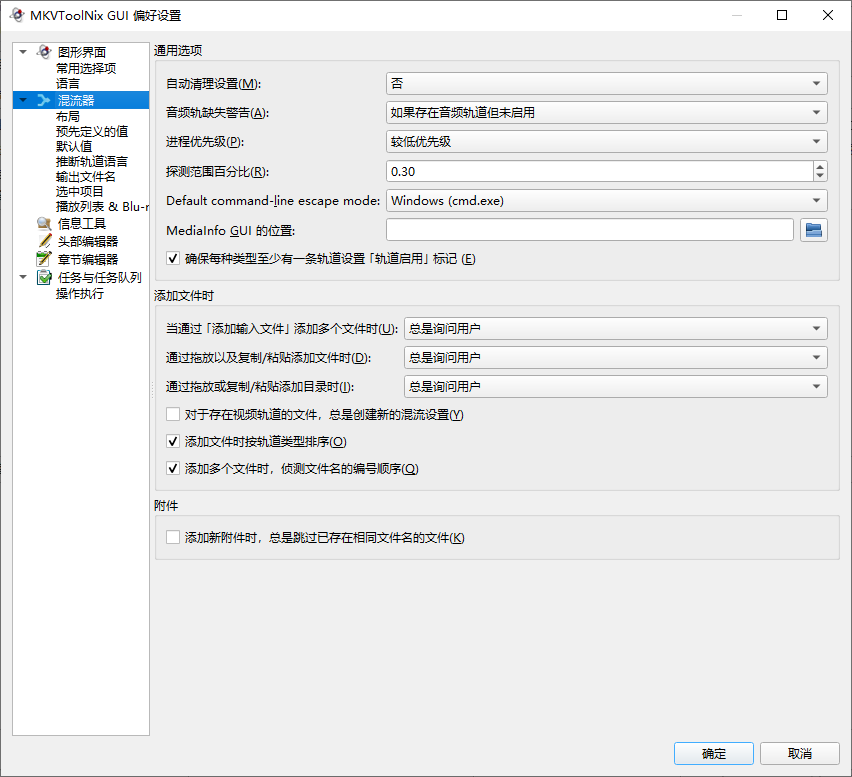852x777 pixels.
Task: Collapse the 任务与任务队列 tree node arrow
Action: pyautogui.click(x=23, y=277)
